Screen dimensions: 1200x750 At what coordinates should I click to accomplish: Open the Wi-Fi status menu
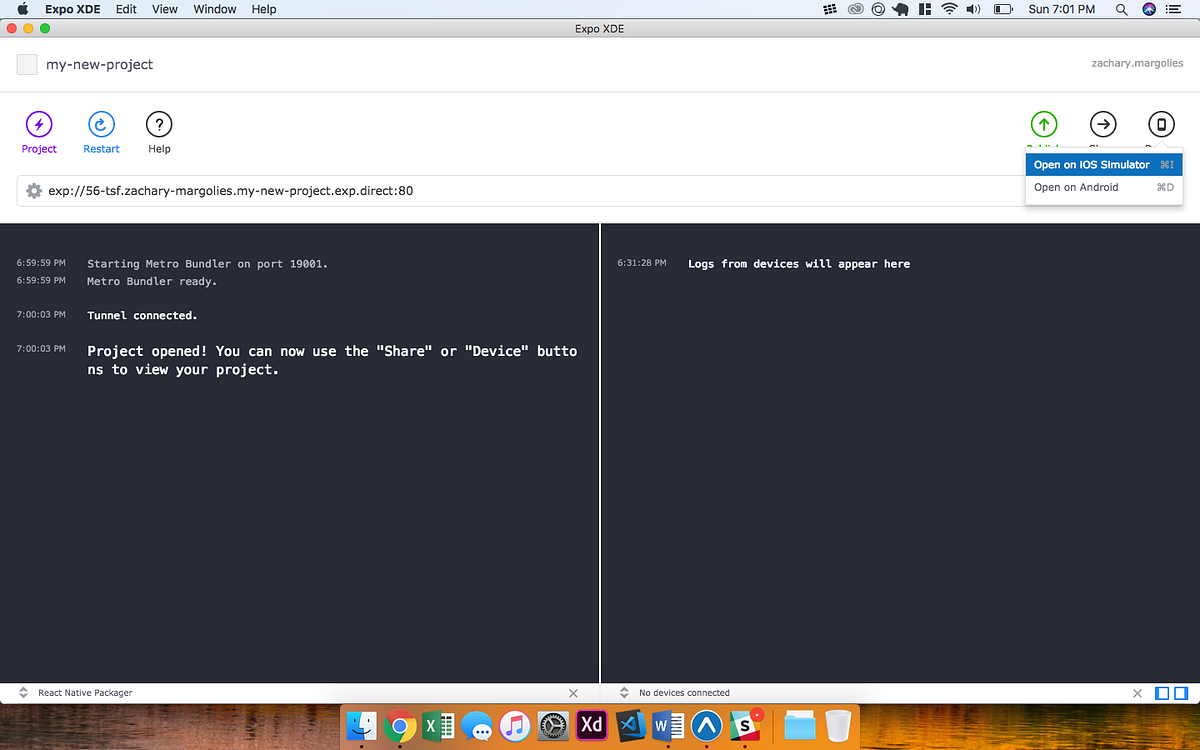point(948,9)
